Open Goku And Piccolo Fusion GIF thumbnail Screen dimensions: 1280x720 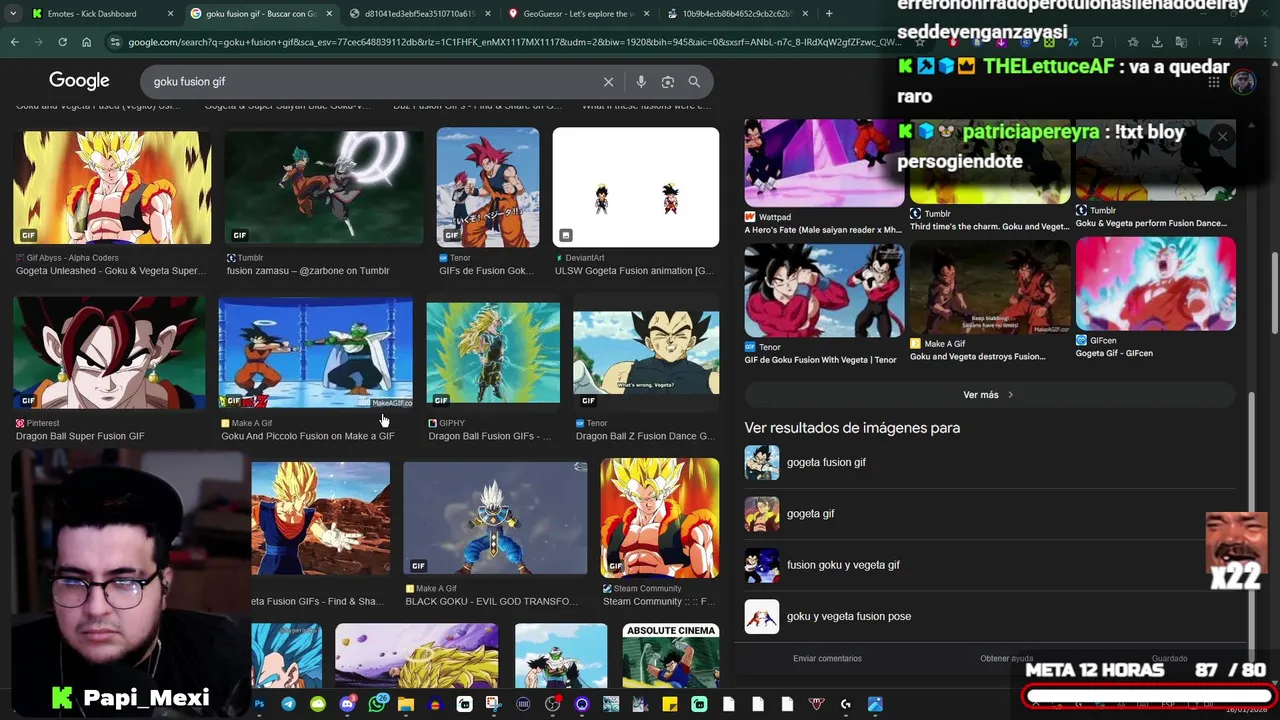click(x=316, y=353)
